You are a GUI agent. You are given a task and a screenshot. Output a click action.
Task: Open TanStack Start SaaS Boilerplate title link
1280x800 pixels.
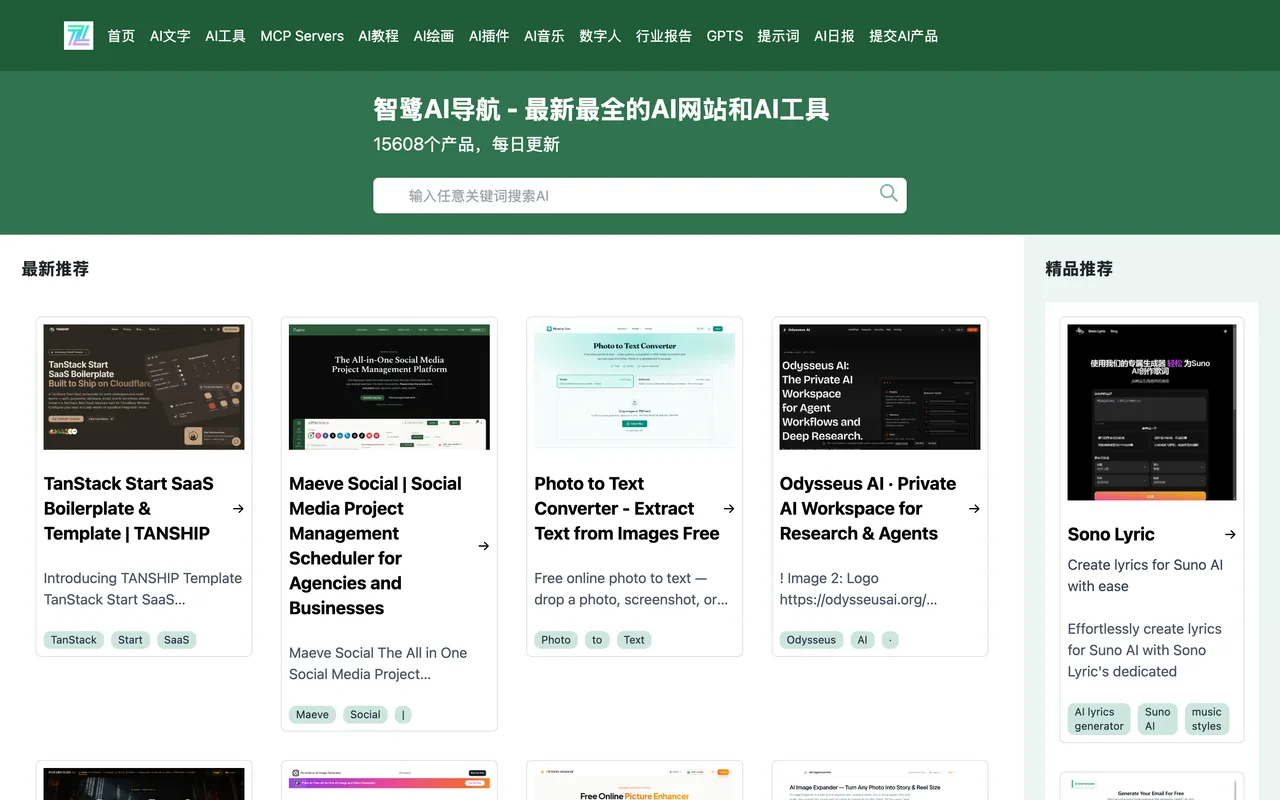coord(129,509)
